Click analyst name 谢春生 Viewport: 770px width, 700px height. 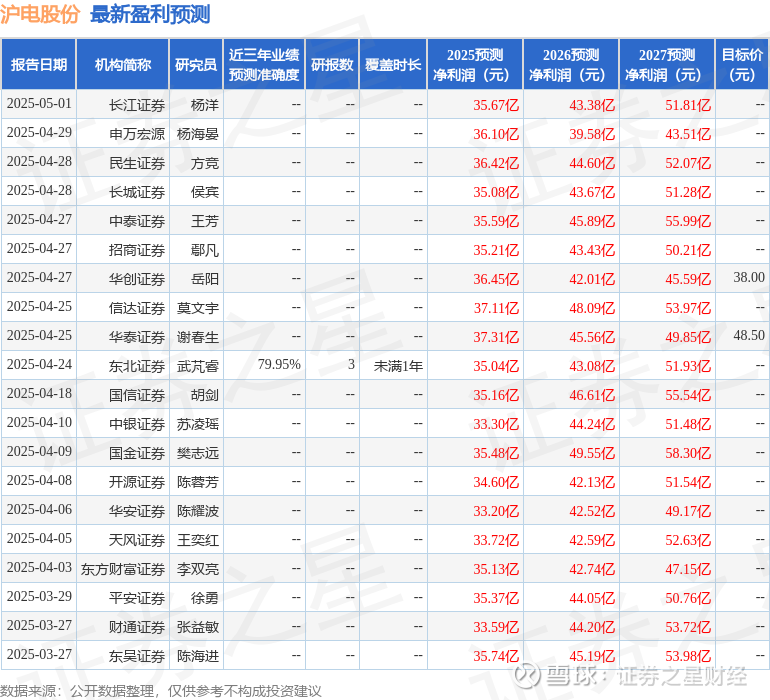click(198, 337)
